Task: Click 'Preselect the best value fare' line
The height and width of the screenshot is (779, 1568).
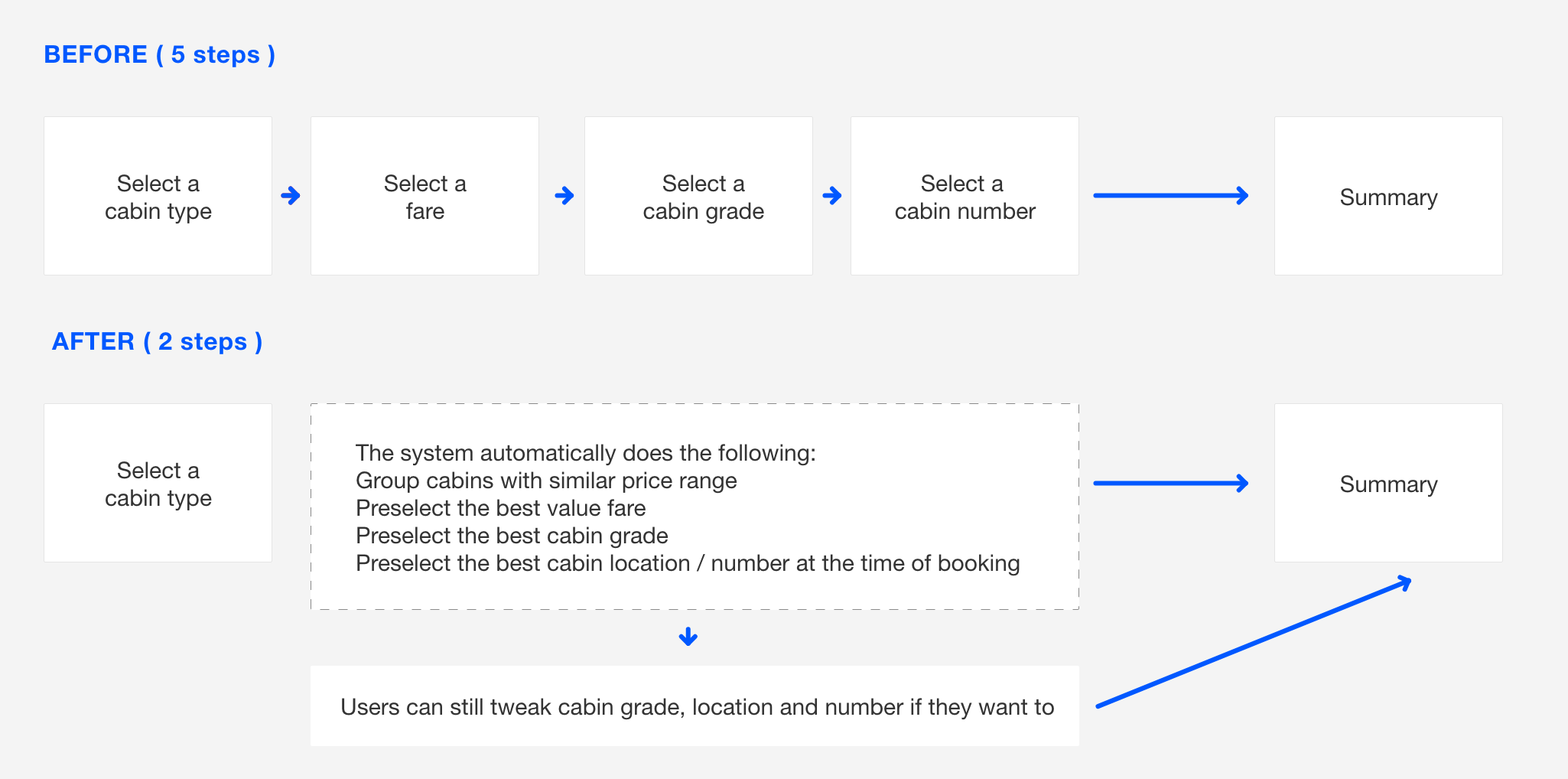Action: (x=501, y=508)
